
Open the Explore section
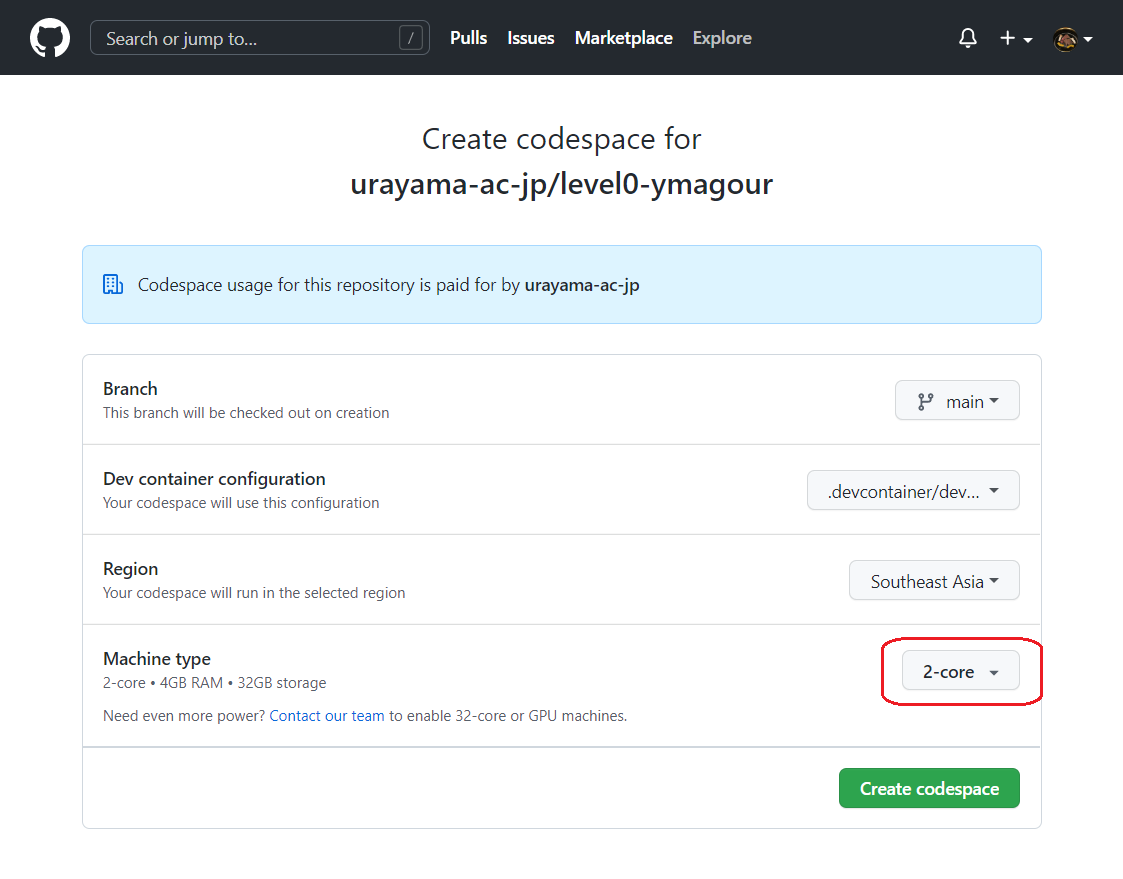pyautogui.click(x=721, y=38)
